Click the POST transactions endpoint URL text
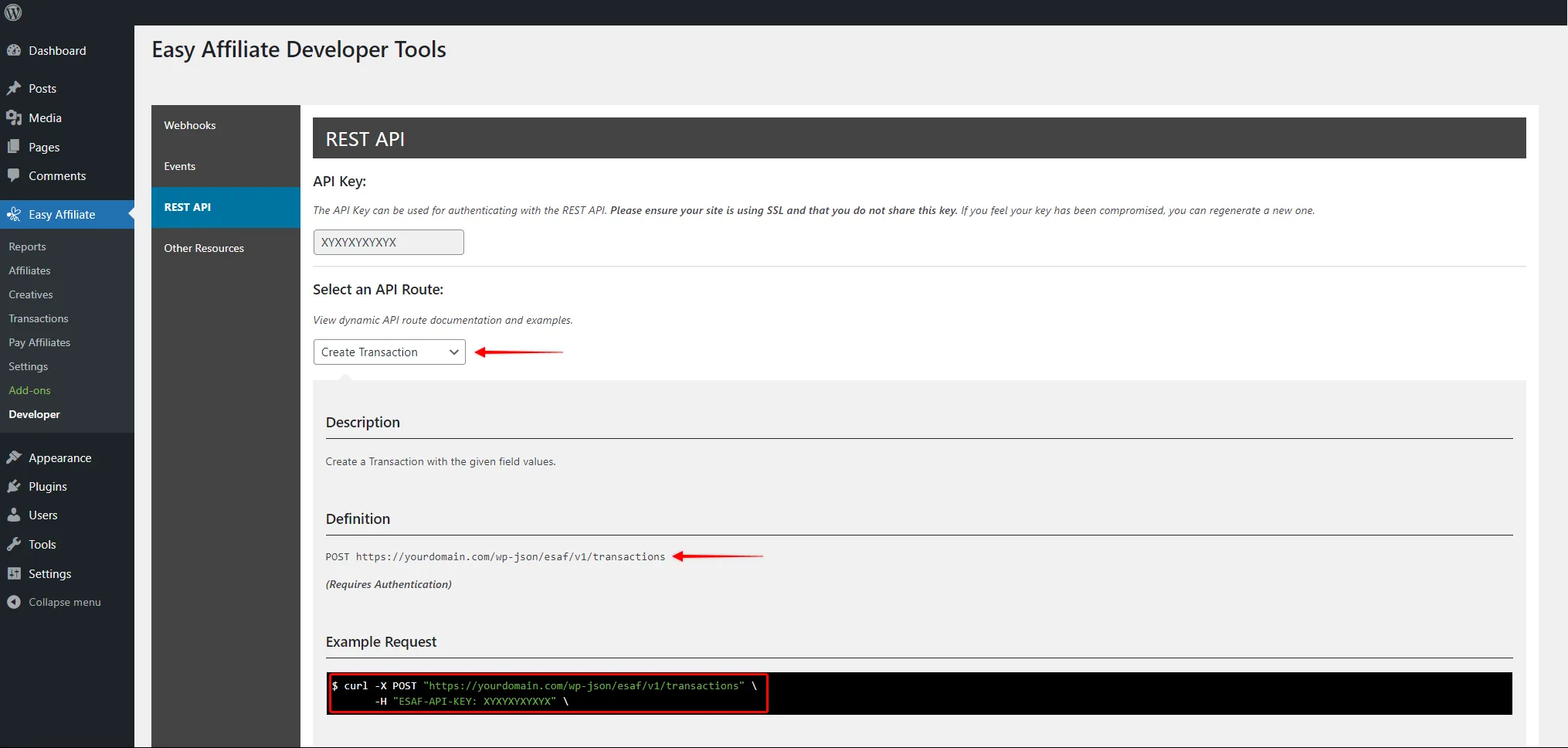Screen dimensions: 1568x748 point(495,556)
